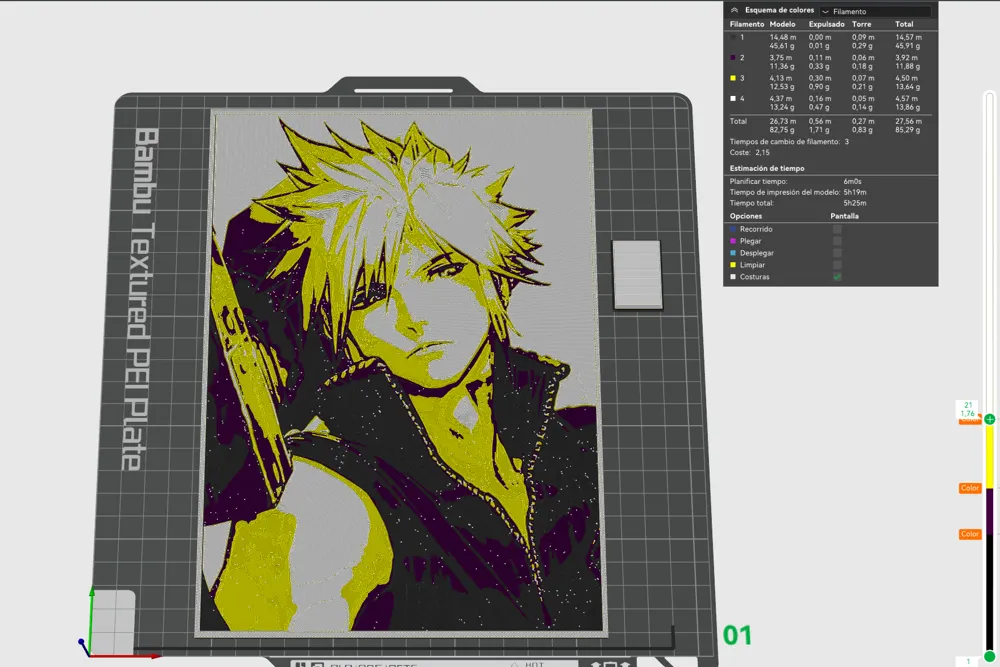Click the Desplegar option label
The height and width of the screenshot is (667, 1000).
[757, 253]
